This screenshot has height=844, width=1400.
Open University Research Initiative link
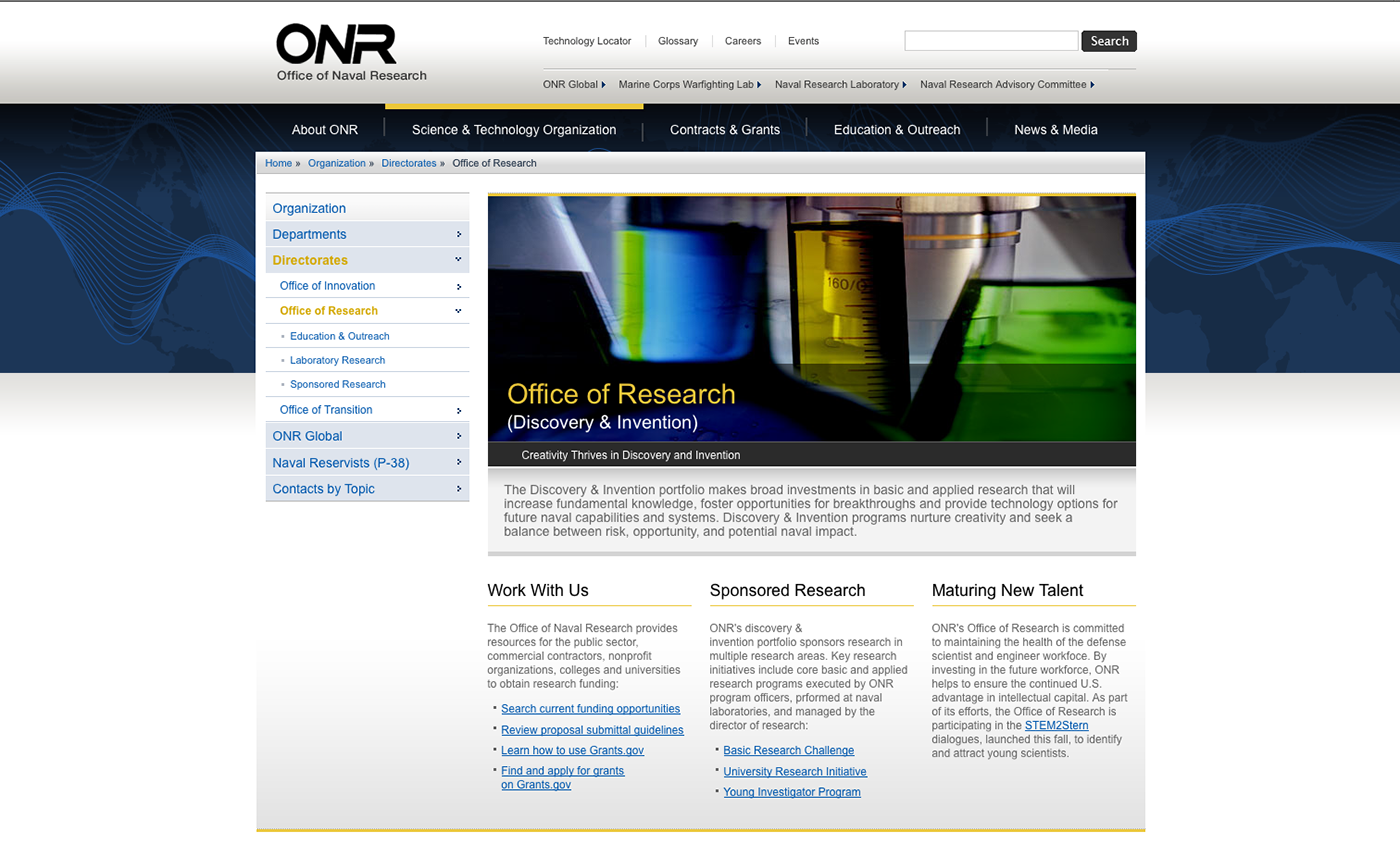(x=795, y=772)
